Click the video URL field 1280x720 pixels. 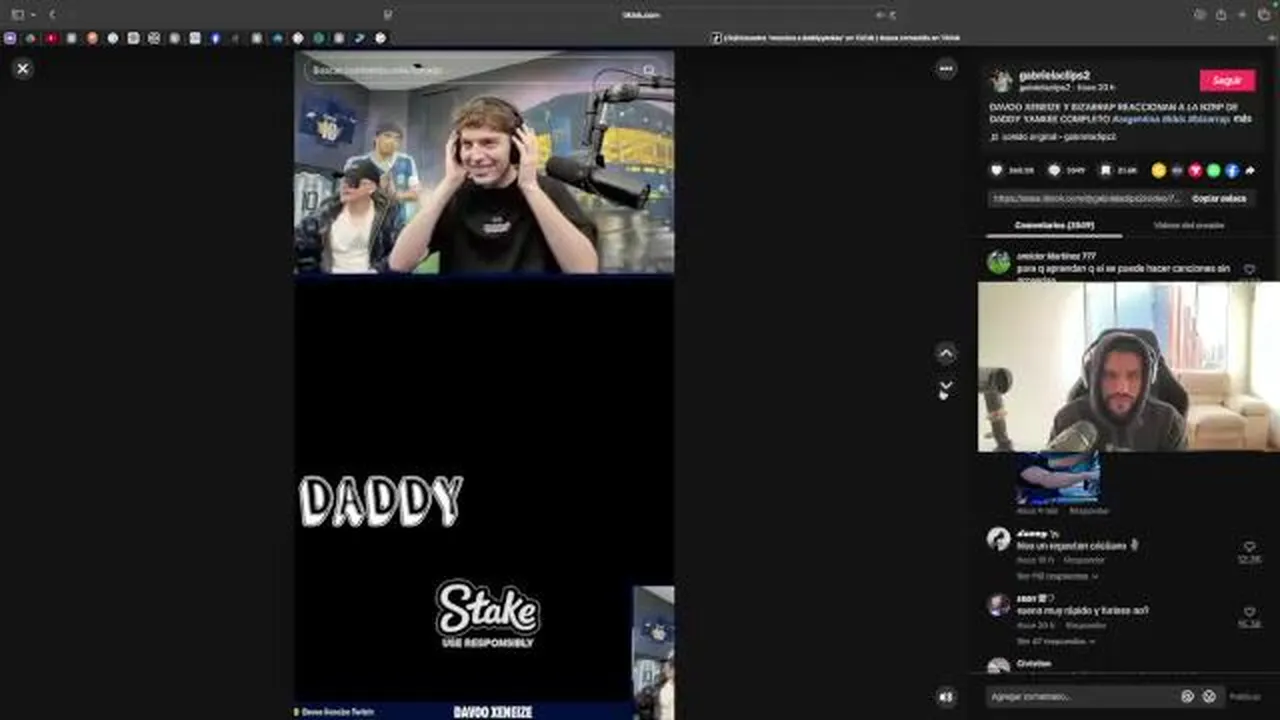[x=1086, y=198]
